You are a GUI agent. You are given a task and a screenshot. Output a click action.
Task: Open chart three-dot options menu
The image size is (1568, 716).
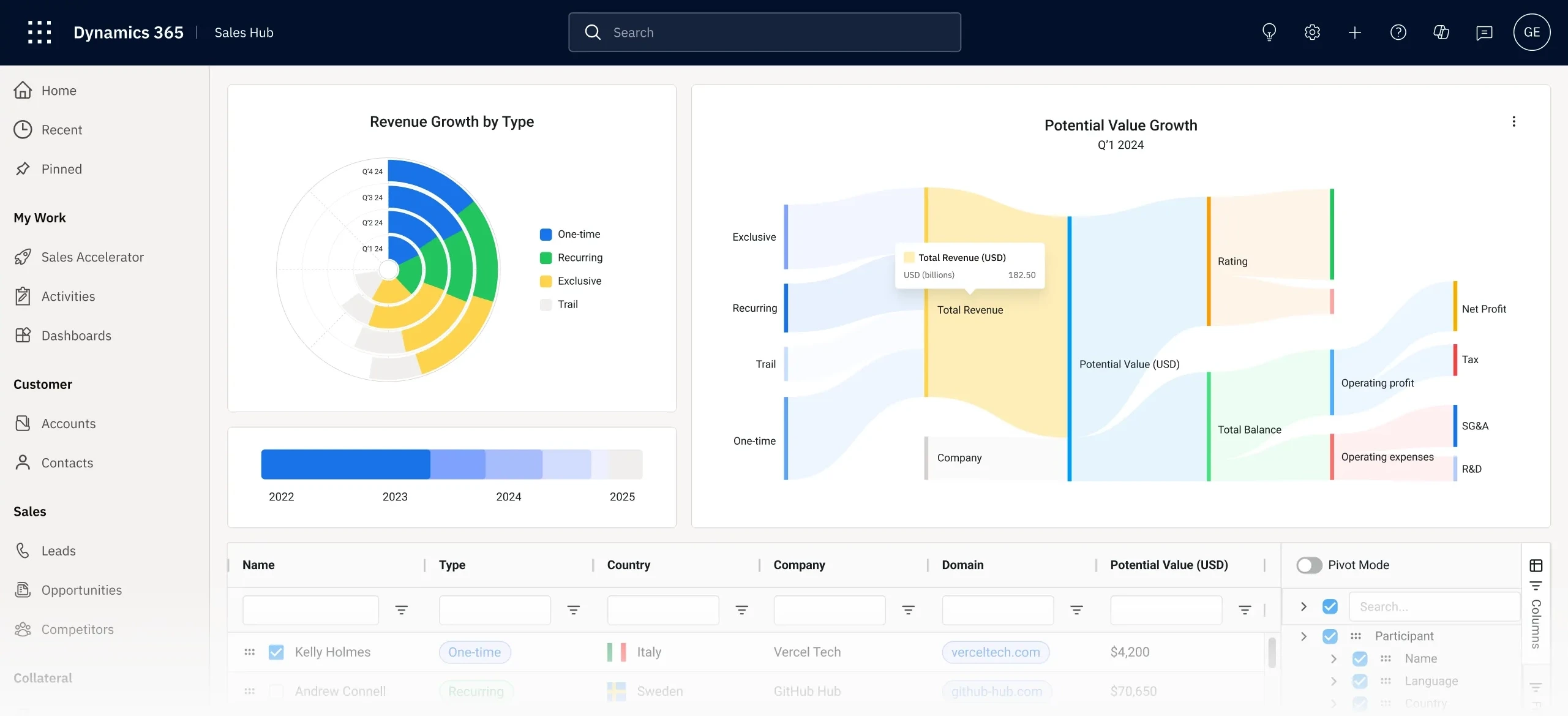tap(1514, 121)
